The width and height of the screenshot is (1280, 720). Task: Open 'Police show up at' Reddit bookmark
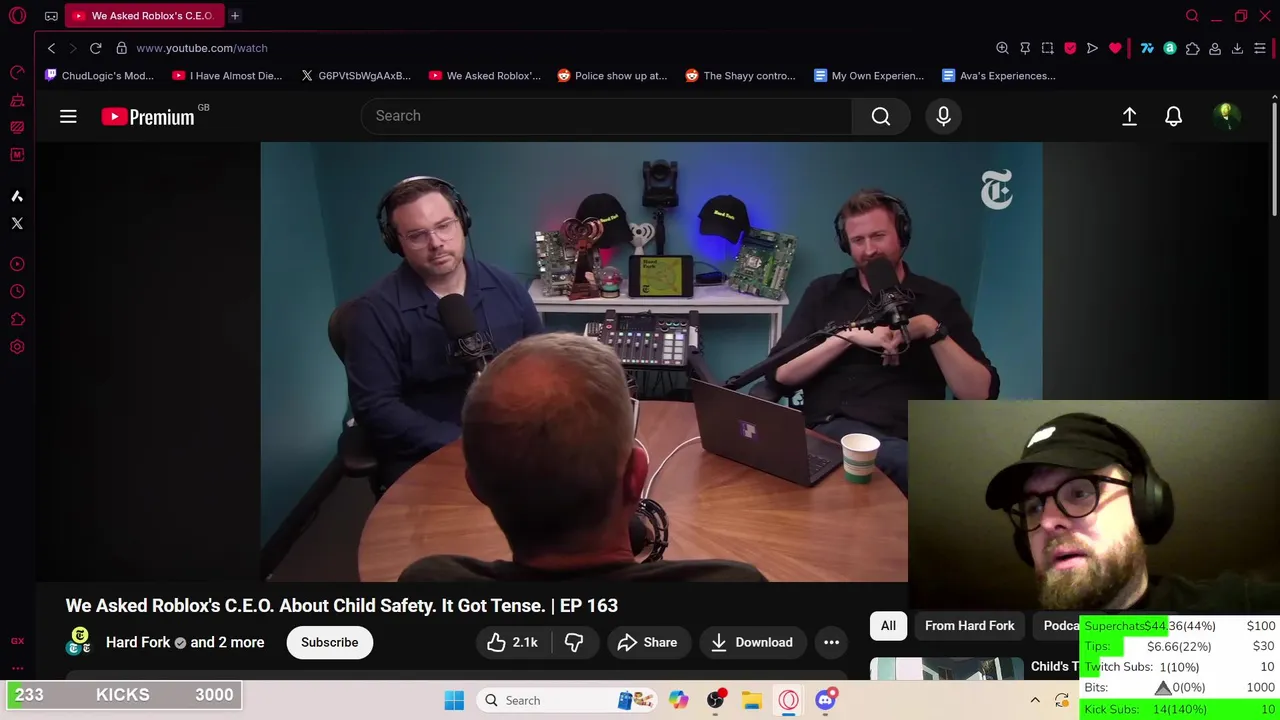point(612,76)
